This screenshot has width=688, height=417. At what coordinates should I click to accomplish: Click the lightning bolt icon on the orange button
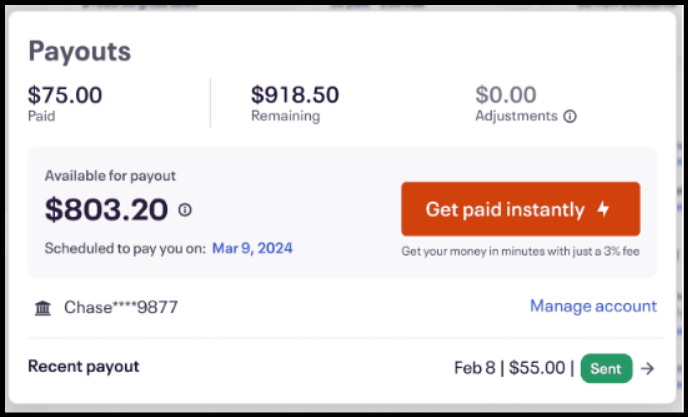tap(603, 209)
